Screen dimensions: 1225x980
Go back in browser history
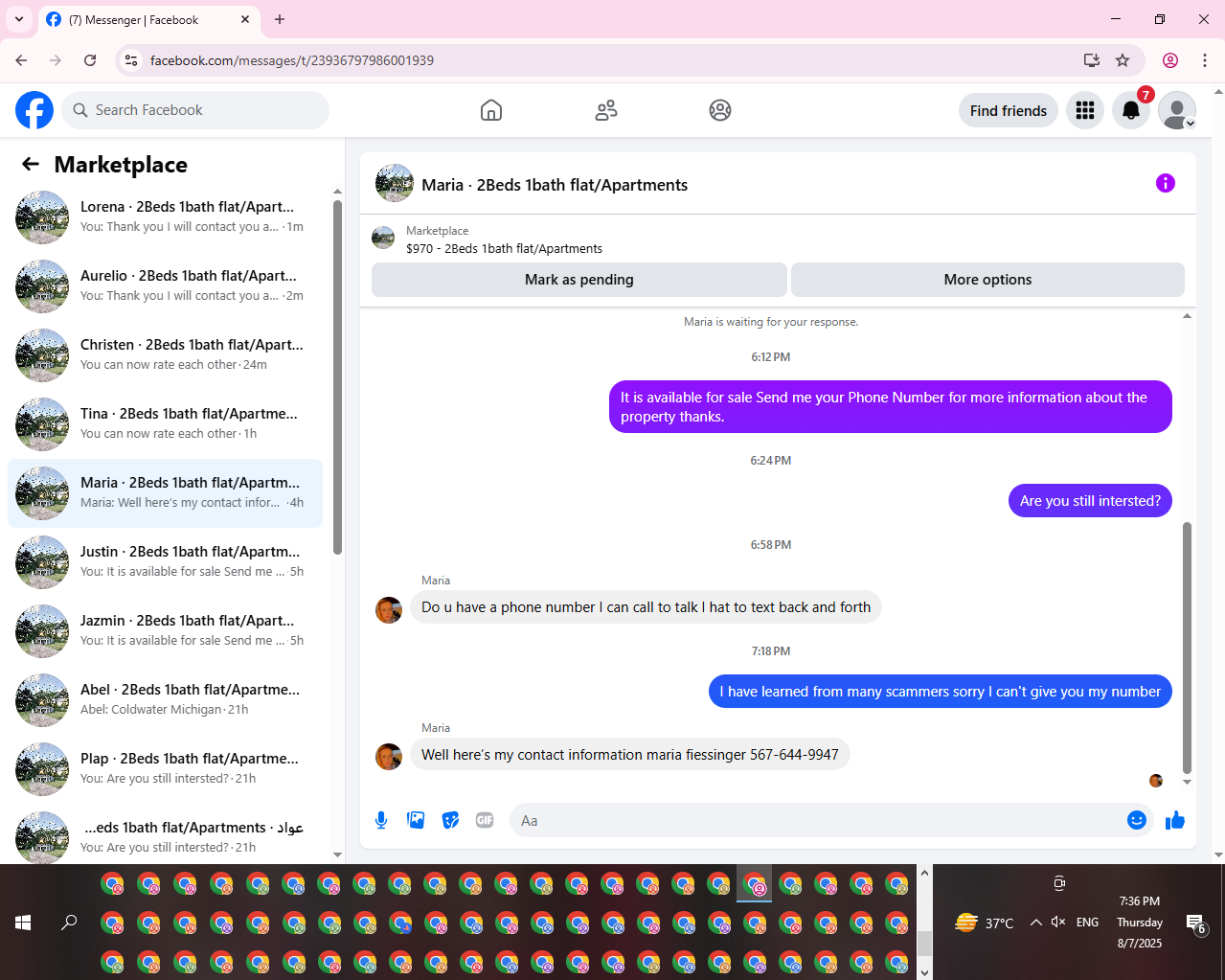(21, 60)
